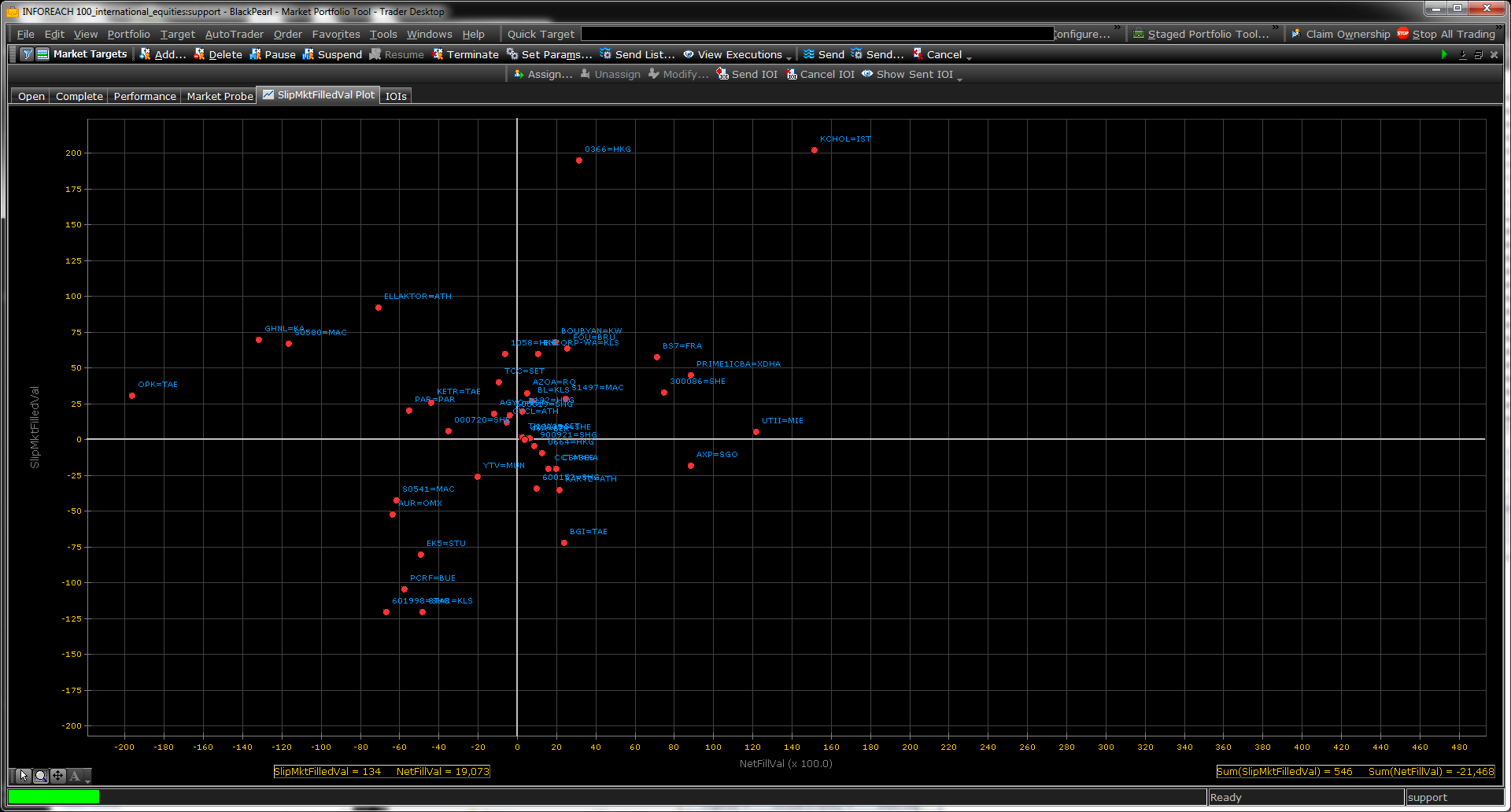Screen dimensions: 1511x812
Task: Click the Terminate targets icon
Action: coord(438,54)
